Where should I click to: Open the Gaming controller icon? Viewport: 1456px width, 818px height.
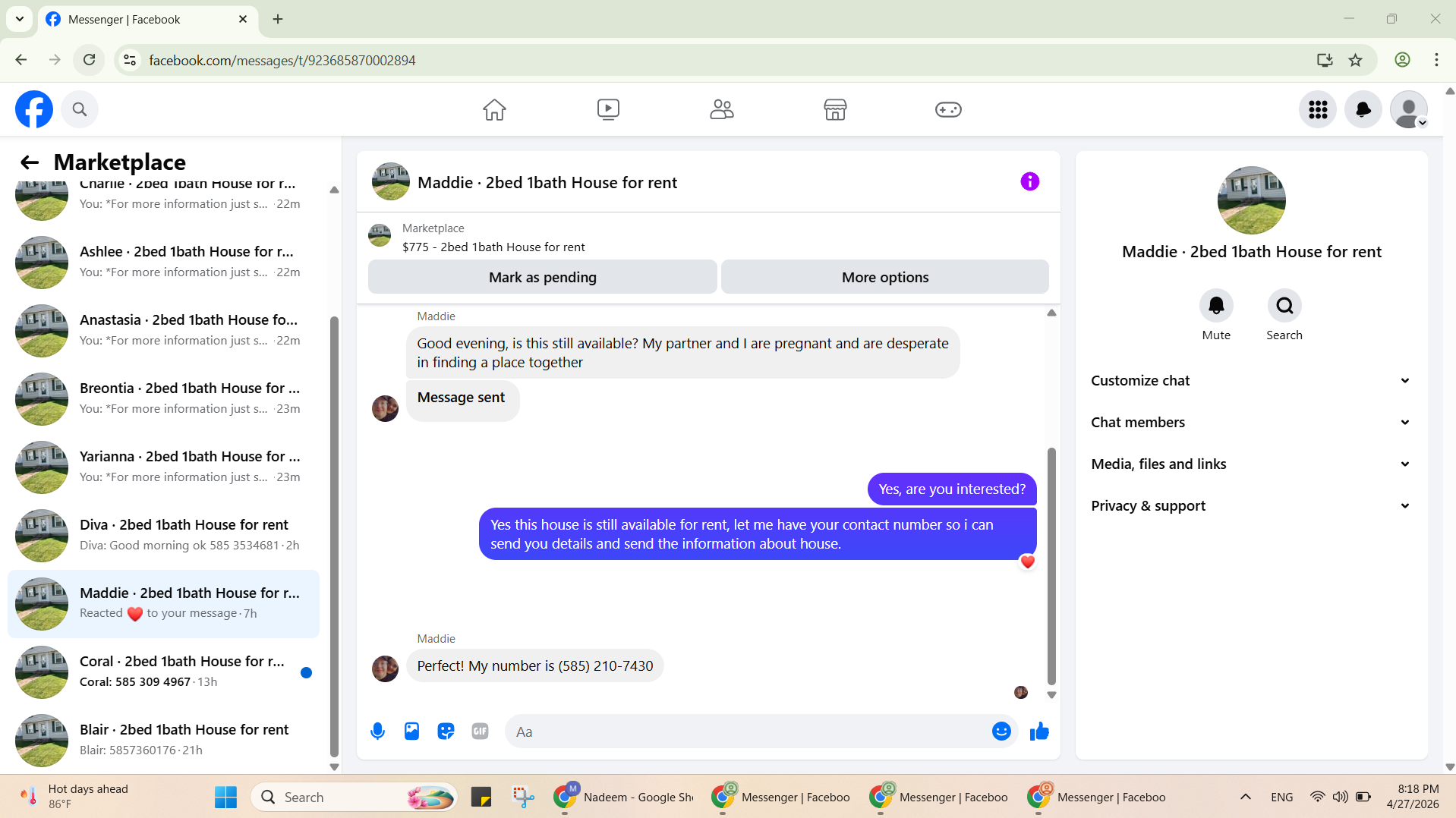(x=948, y=109)
